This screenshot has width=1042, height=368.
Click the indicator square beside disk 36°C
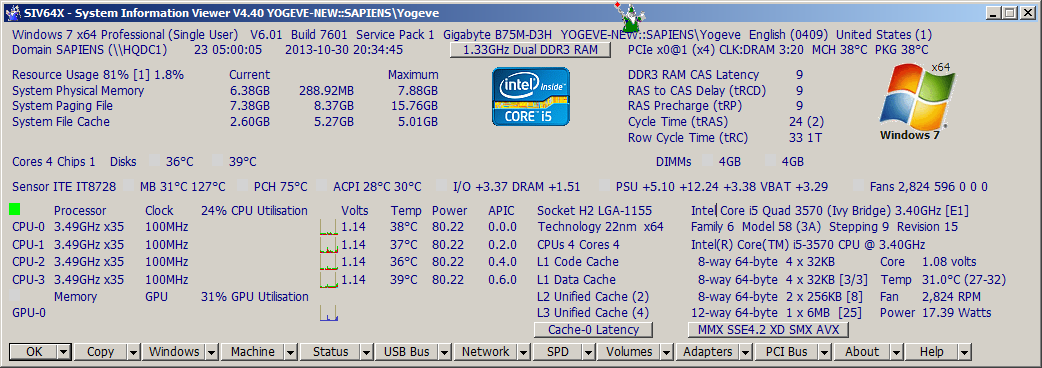[154, 160]
